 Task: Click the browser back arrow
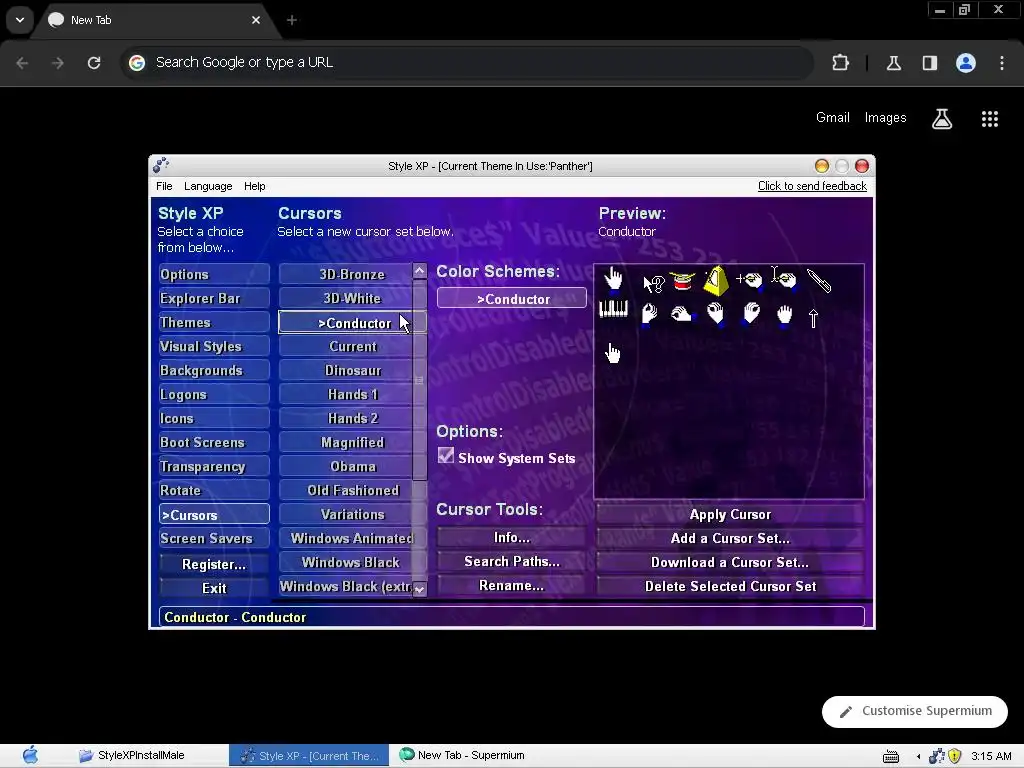[x=22, y=63]
